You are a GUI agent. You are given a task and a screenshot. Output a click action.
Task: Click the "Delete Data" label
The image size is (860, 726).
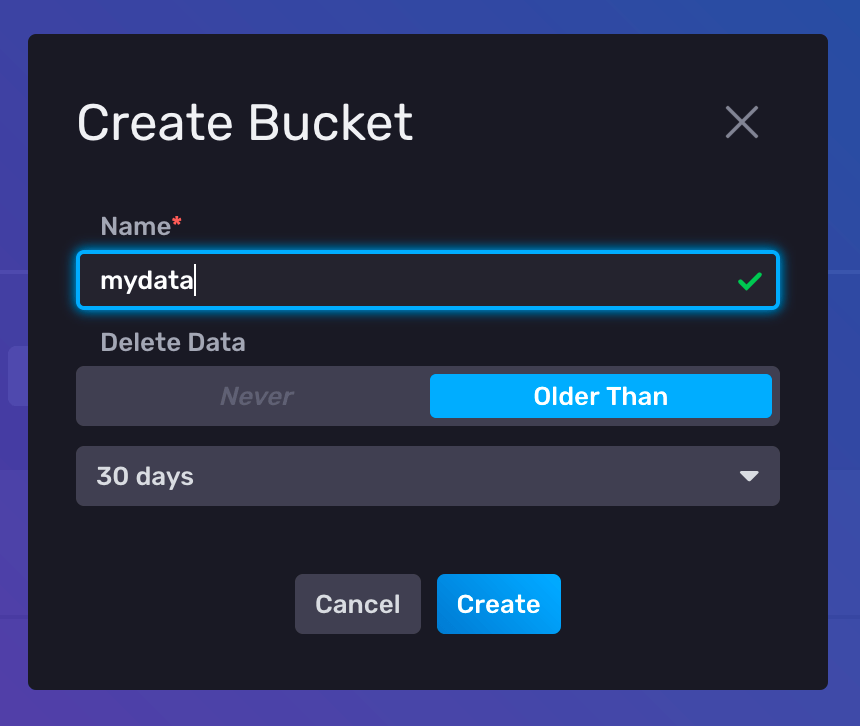click(172, 342)
